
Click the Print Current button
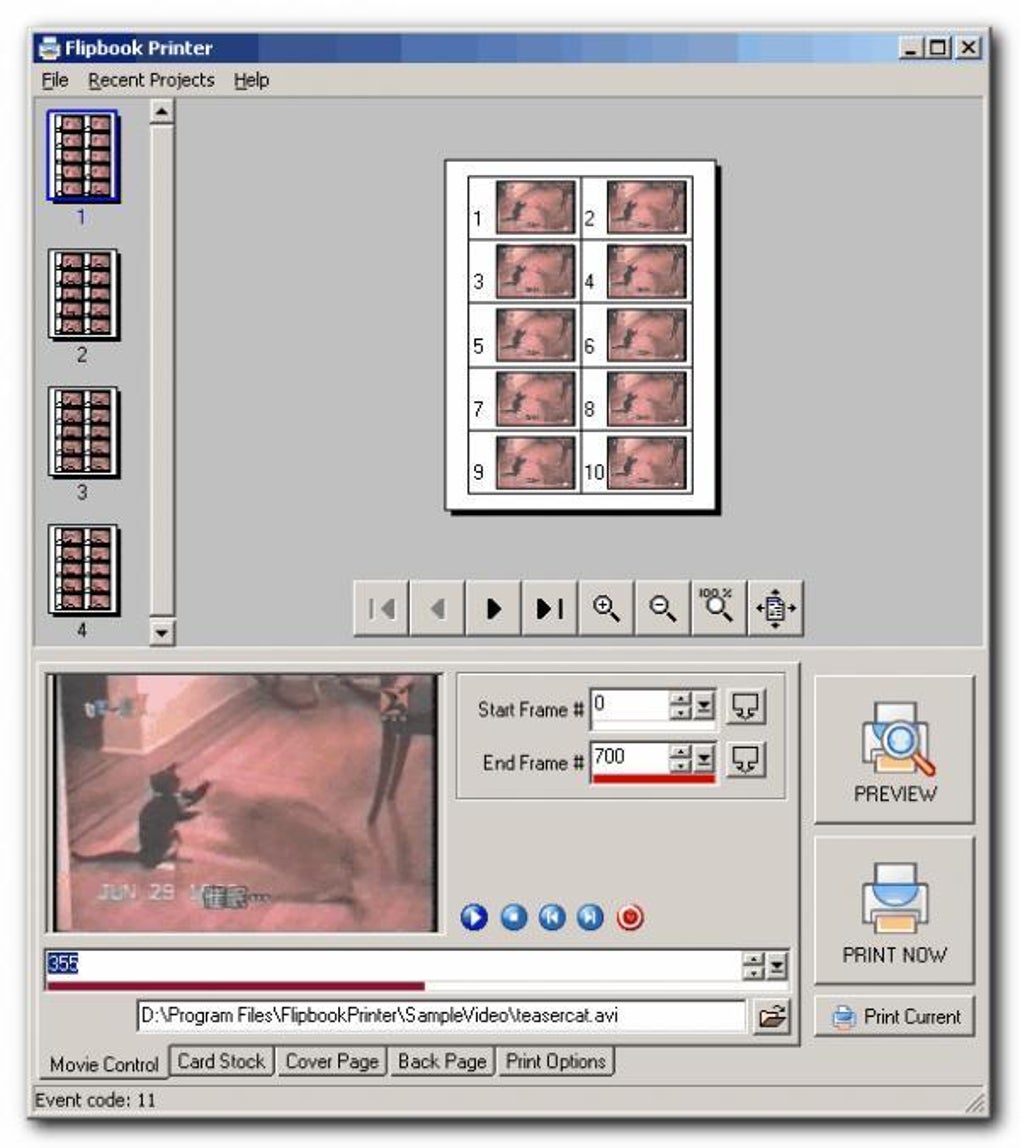pos(894,1016)
